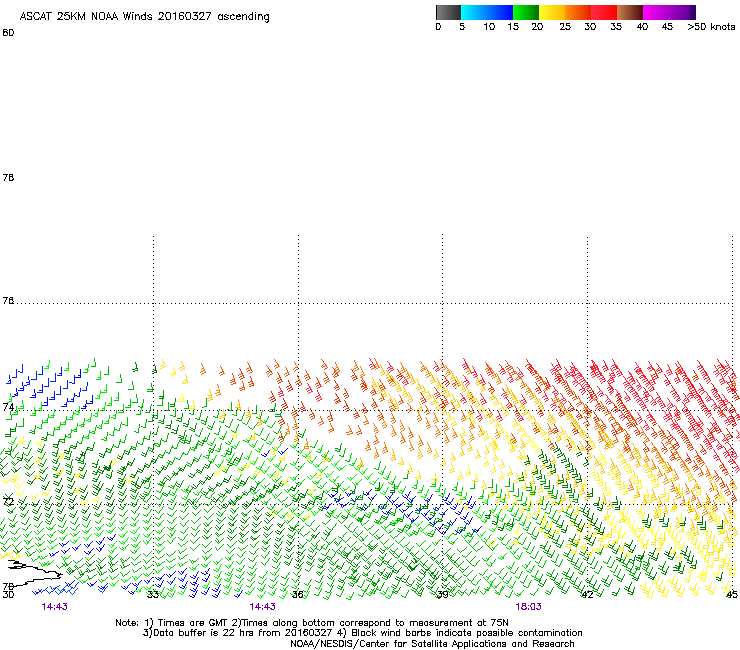Click legend scale value '25'
This screenshot has height=650, width=740.
click(x=565, y=27)
